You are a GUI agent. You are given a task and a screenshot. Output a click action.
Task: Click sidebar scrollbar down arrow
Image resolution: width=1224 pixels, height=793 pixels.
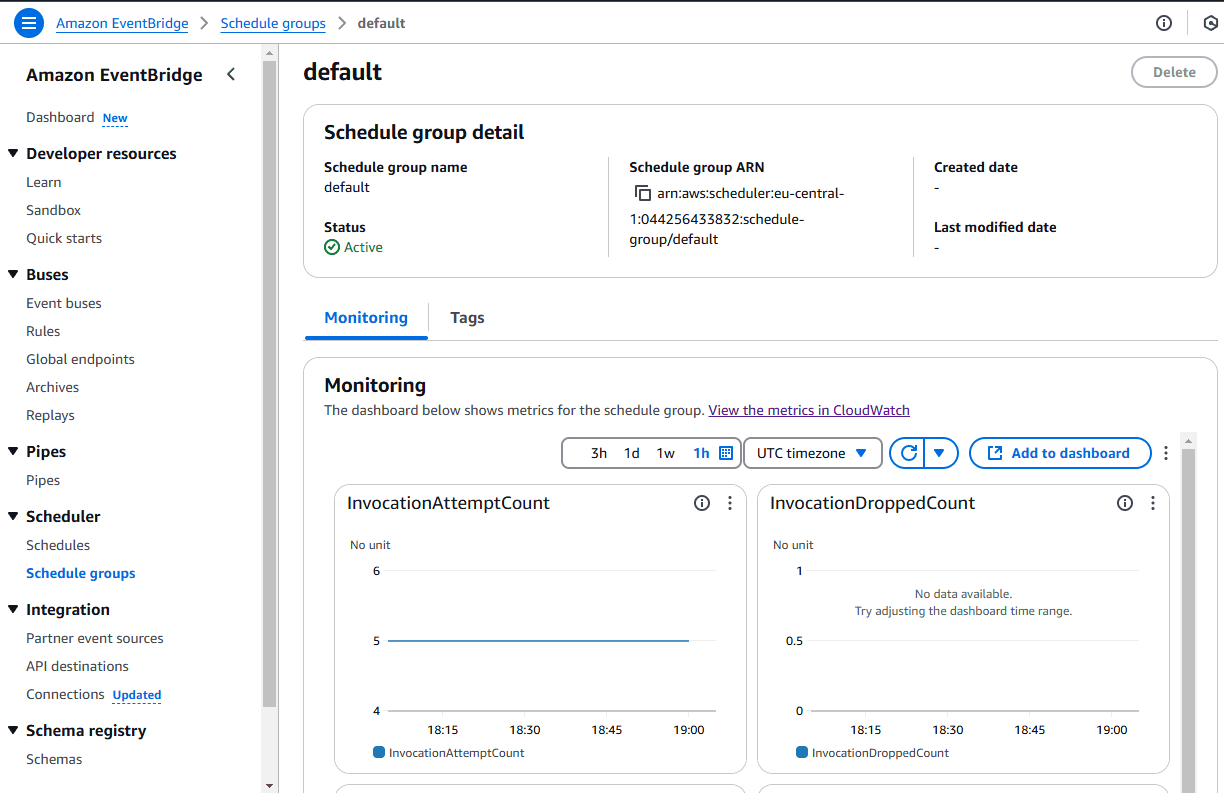270,785
